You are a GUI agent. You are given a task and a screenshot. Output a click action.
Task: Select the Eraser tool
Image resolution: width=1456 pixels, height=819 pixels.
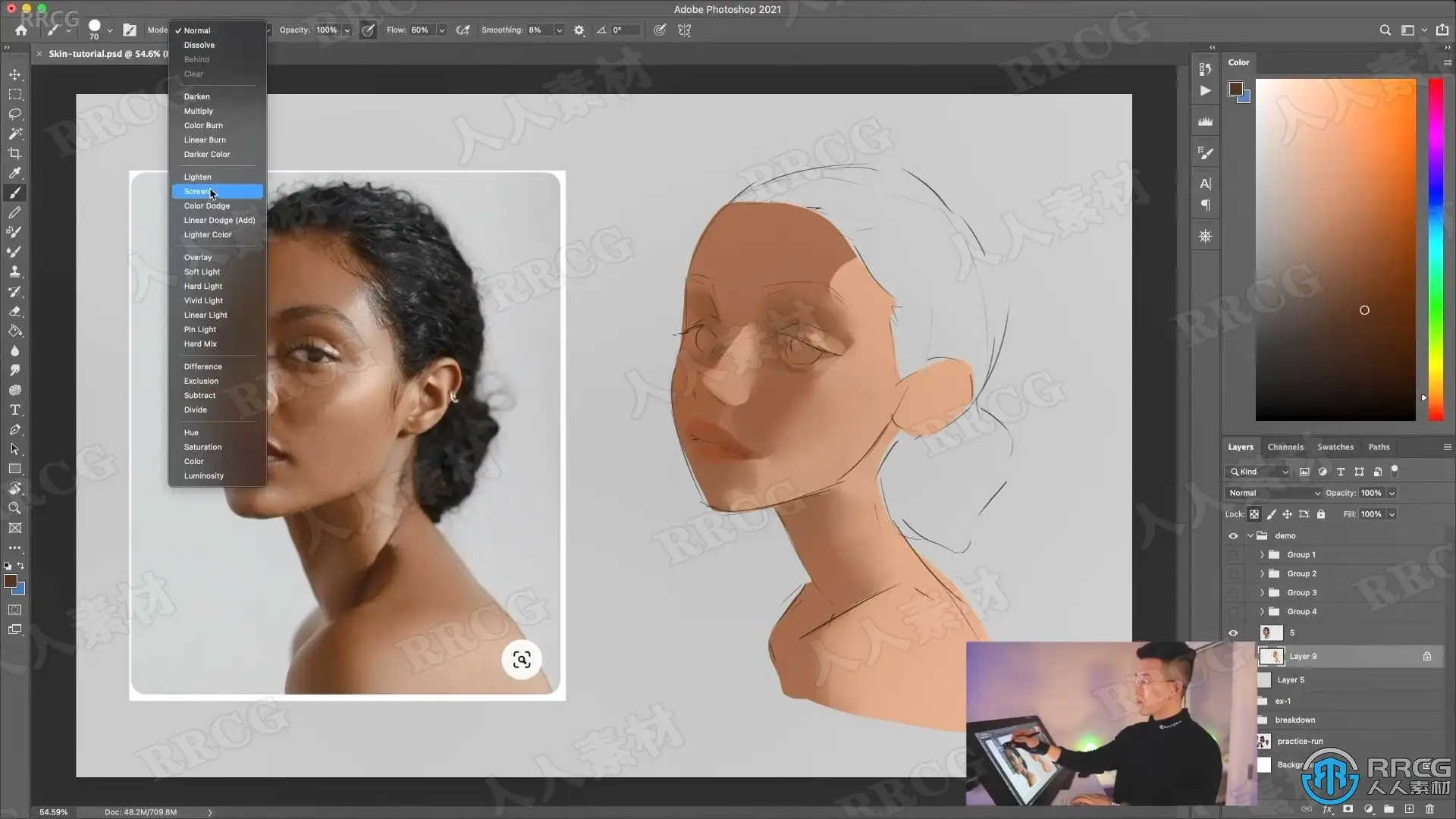[15, 311]
